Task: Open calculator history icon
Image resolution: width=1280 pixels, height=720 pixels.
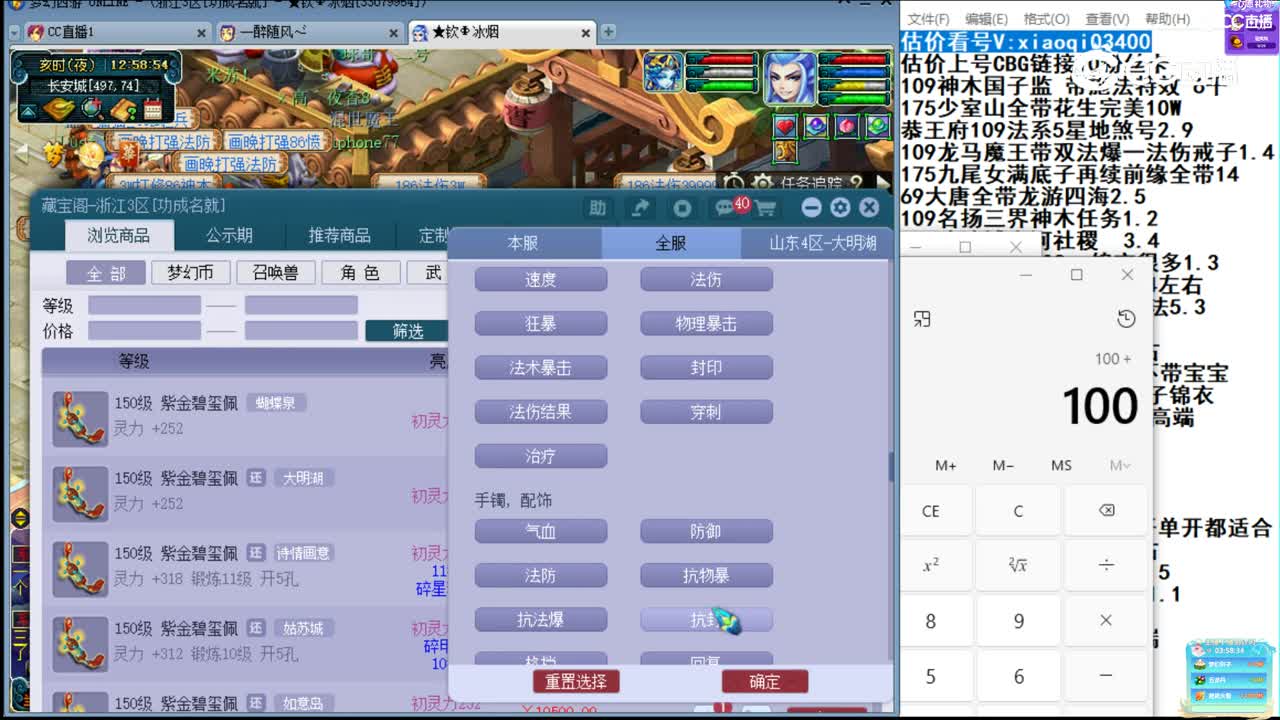Action: tap(1126, 319)
